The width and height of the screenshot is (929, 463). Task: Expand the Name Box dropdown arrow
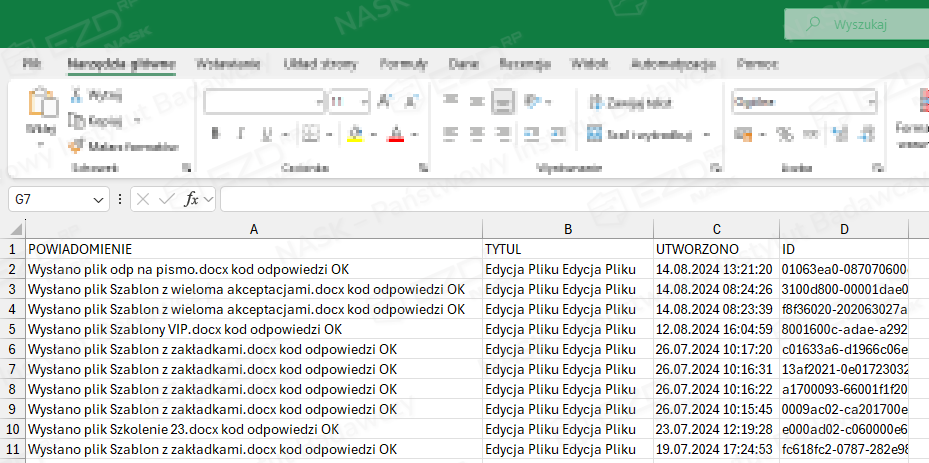[98, 200]
